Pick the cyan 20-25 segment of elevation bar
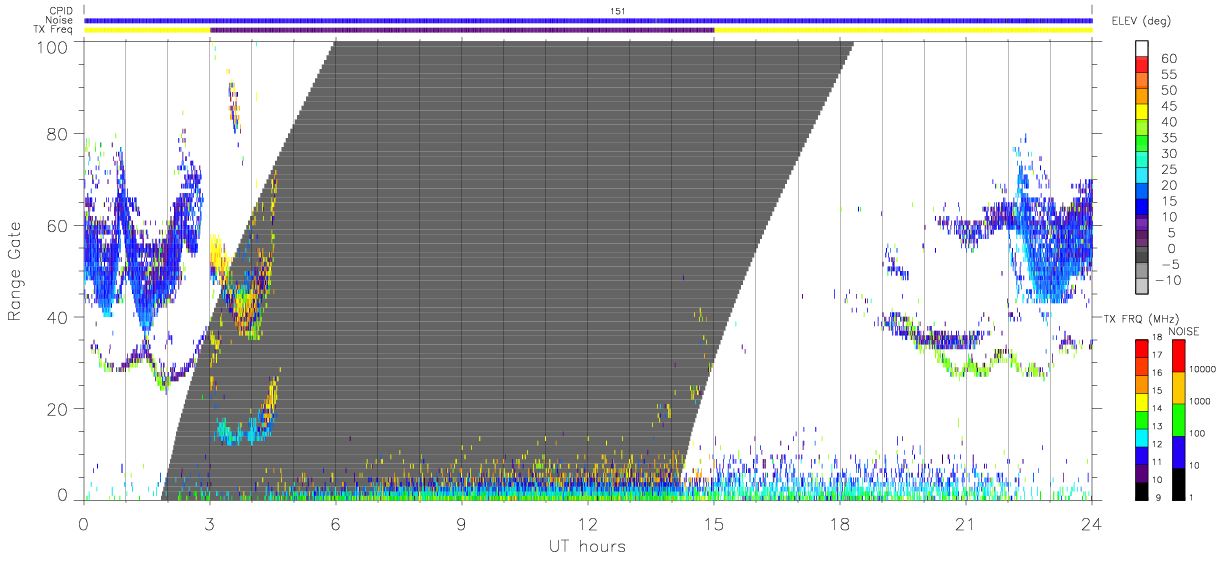 [1142, 177]
